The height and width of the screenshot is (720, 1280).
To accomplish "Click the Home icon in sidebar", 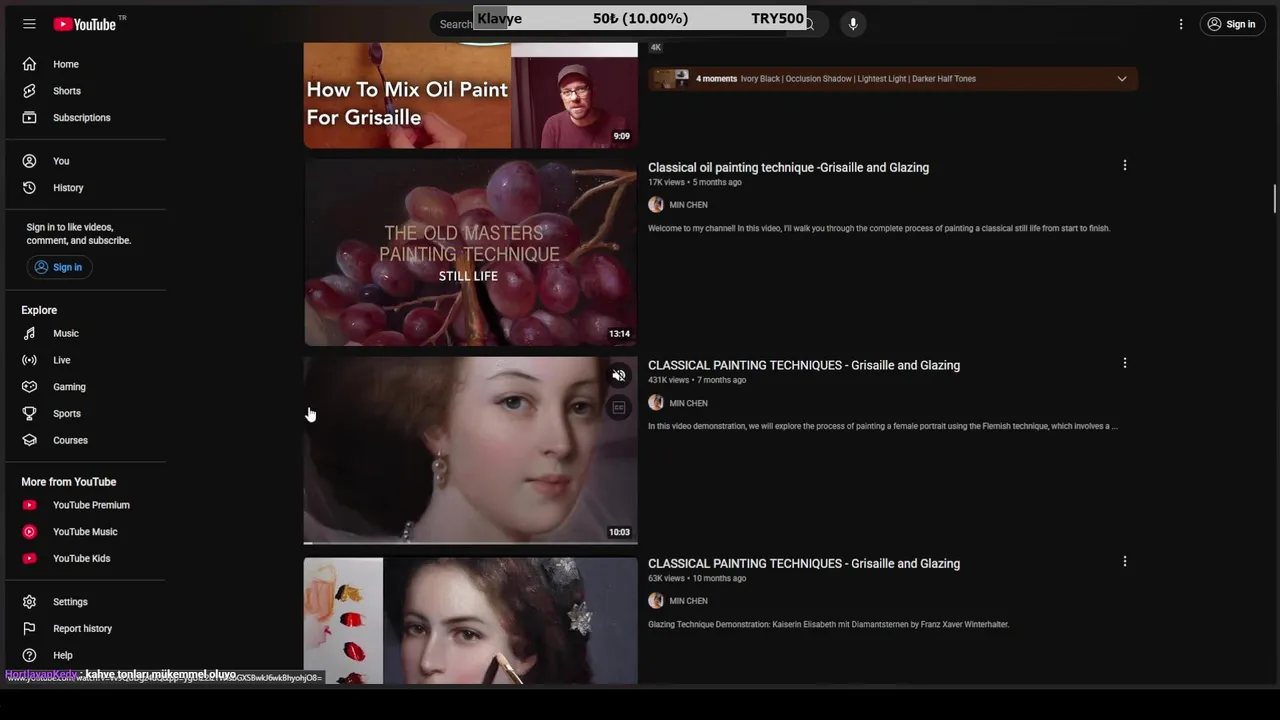I will (30, 64).
